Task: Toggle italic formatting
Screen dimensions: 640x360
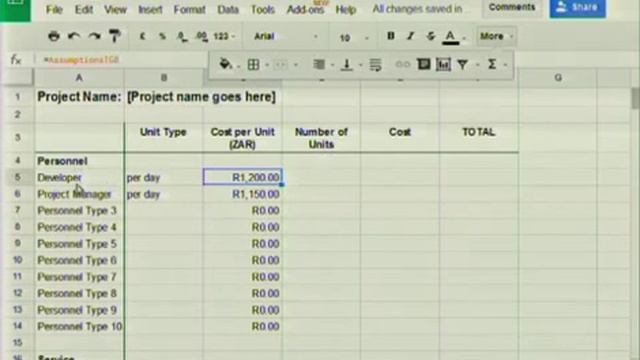Action: coord(411,36)
